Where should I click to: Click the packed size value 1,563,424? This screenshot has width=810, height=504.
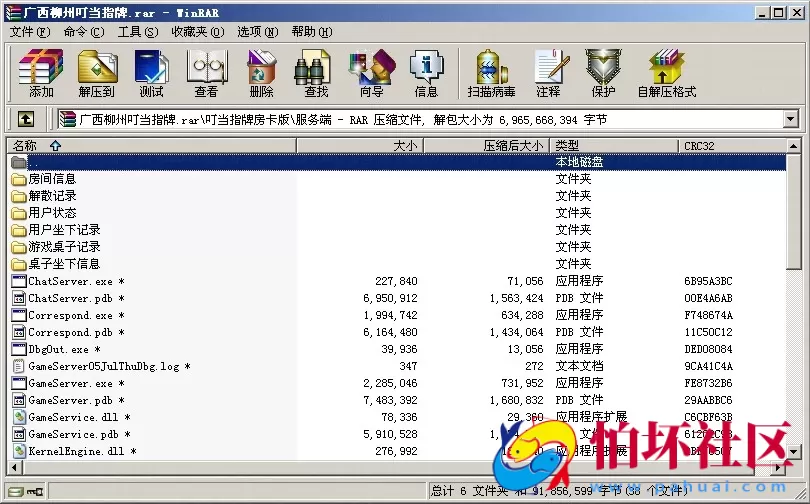click(516, 298)
